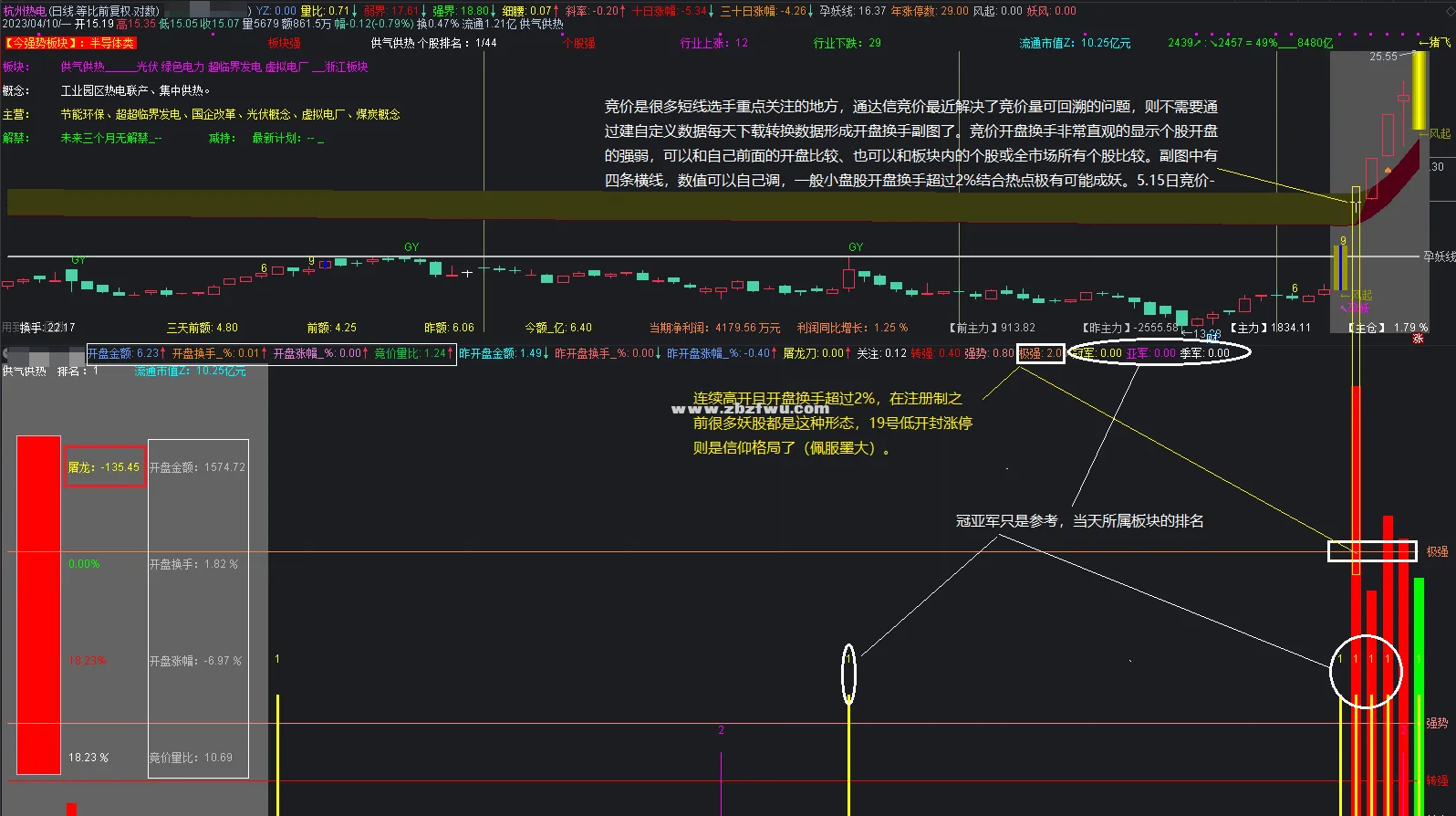Click the 极强: 2.0 indicator header
Viewport: 1456px width, 816px height.
1040,353
